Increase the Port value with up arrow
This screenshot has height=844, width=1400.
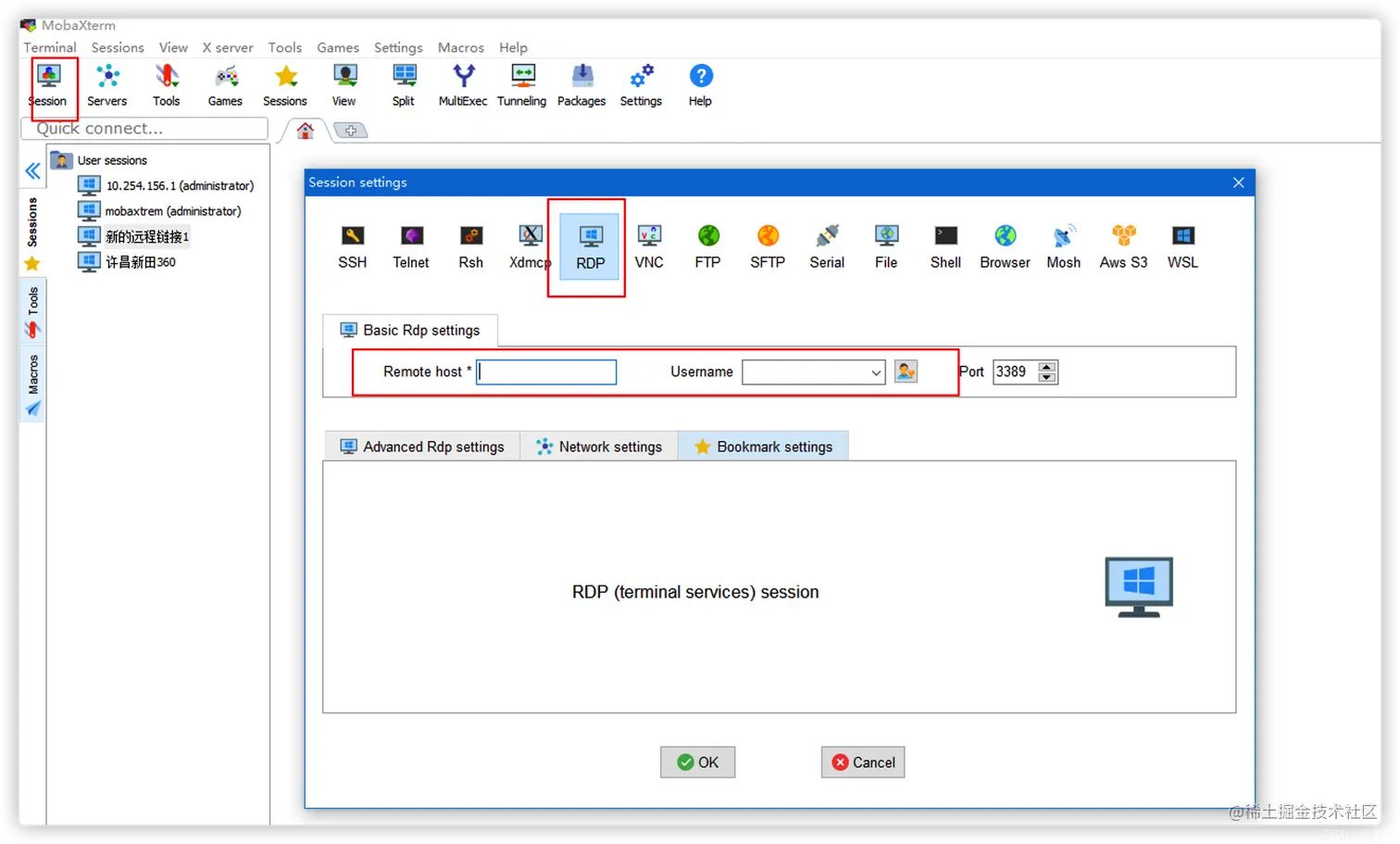1047,367
